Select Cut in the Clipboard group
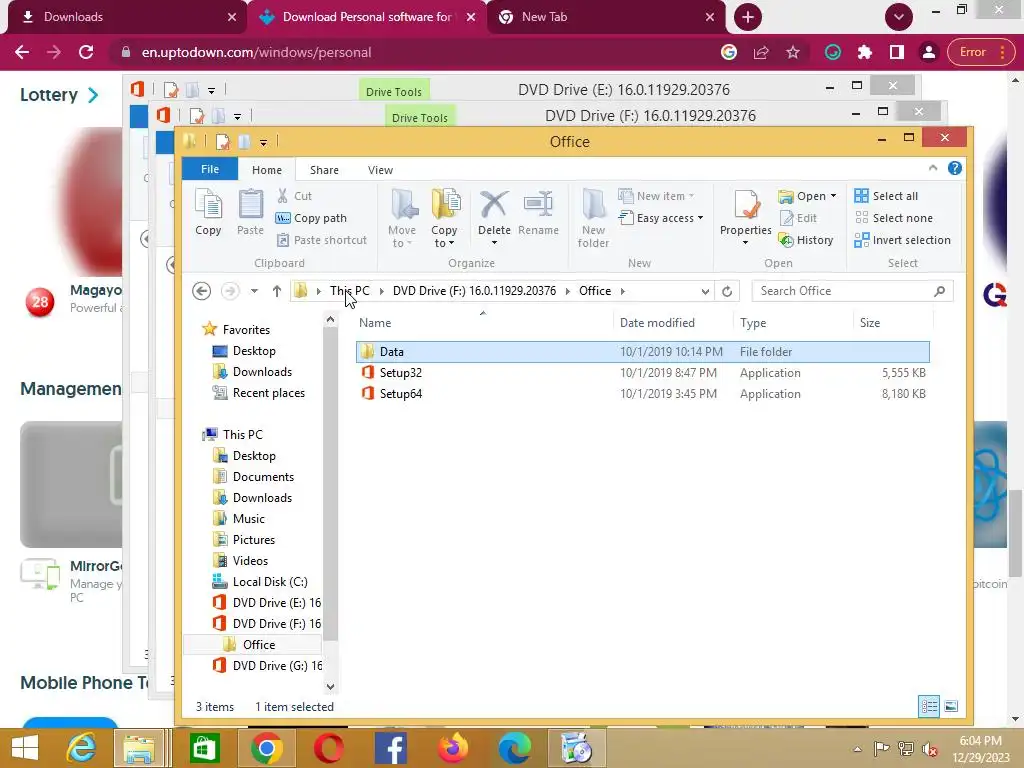 [x=295, y=196]
